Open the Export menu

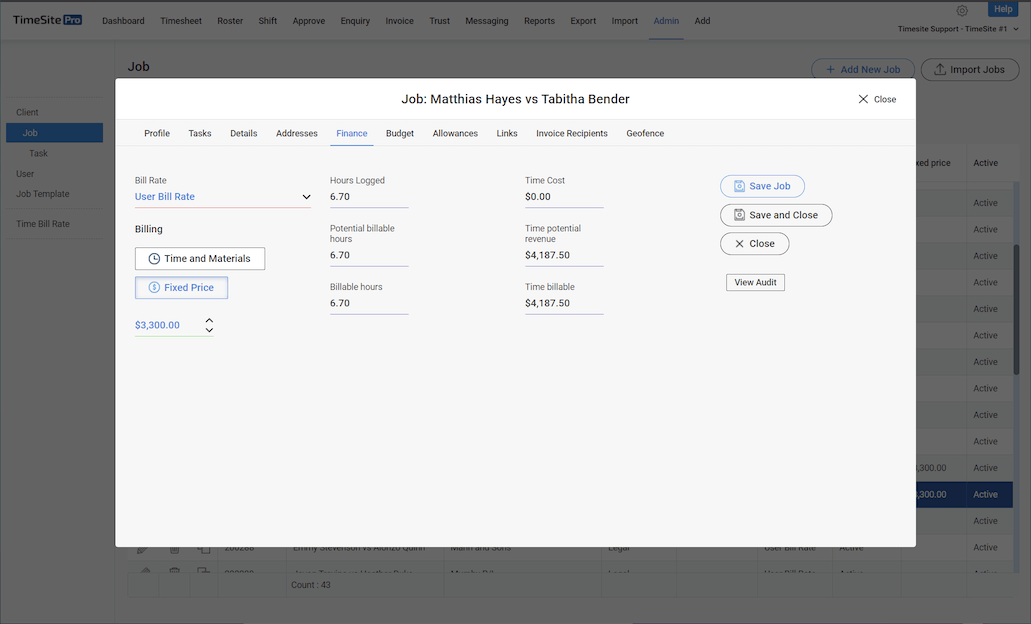click(x=583, y=21)
